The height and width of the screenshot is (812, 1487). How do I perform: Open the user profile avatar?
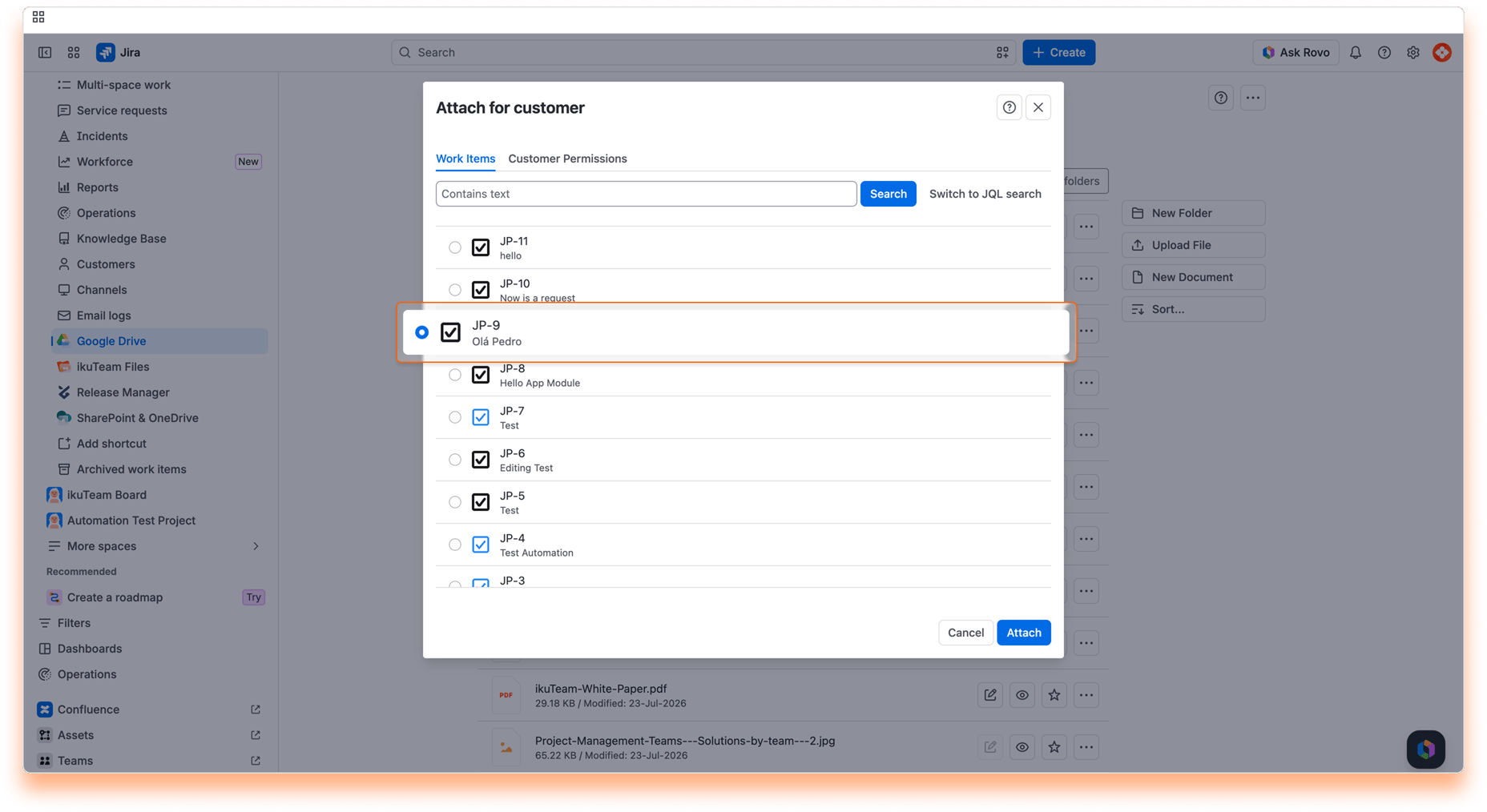1441,52
